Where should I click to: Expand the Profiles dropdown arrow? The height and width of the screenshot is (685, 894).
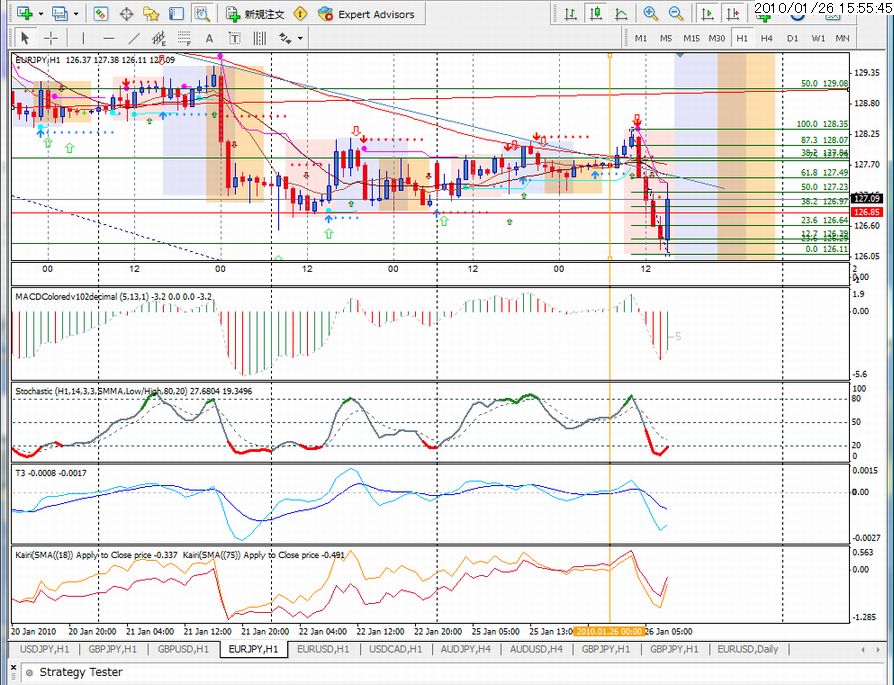pyautogui.click(x=76, y=14)
